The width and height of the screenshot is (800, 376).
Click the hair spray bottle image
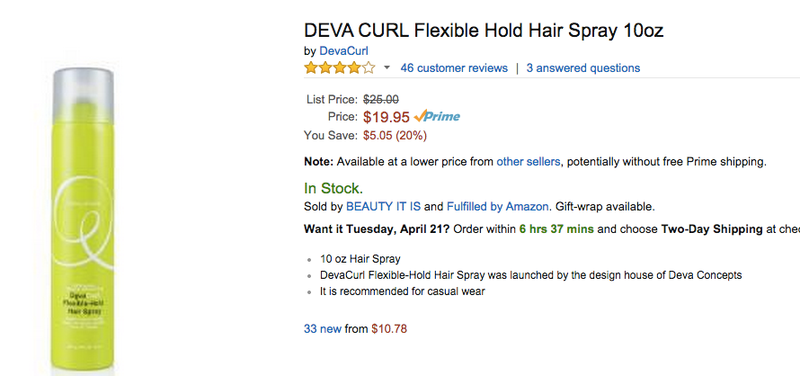(x=83, y=218)
